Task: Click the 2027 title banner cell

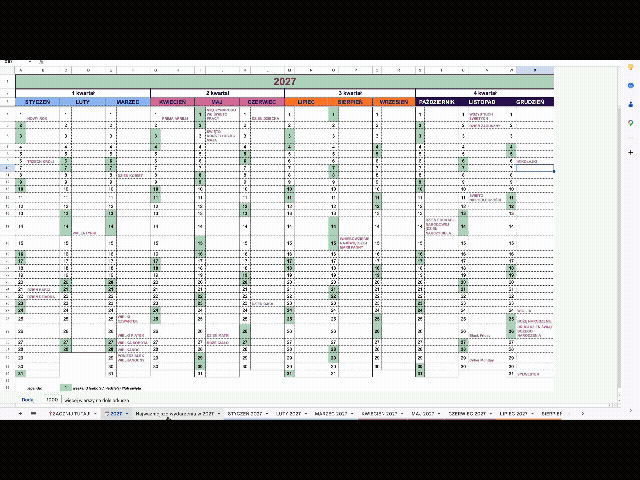Action: tap(284, 81)
